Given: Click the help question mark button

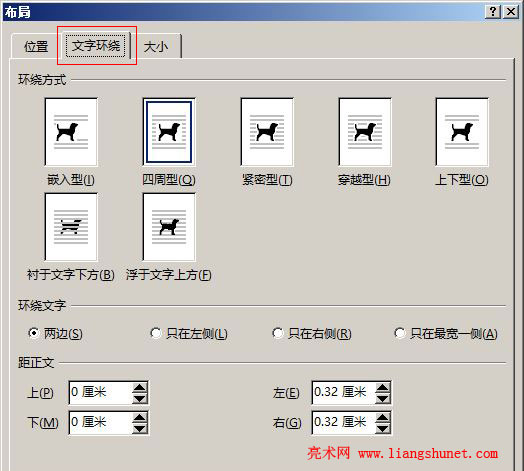Looking at the screenshot, I should (493, 12).
